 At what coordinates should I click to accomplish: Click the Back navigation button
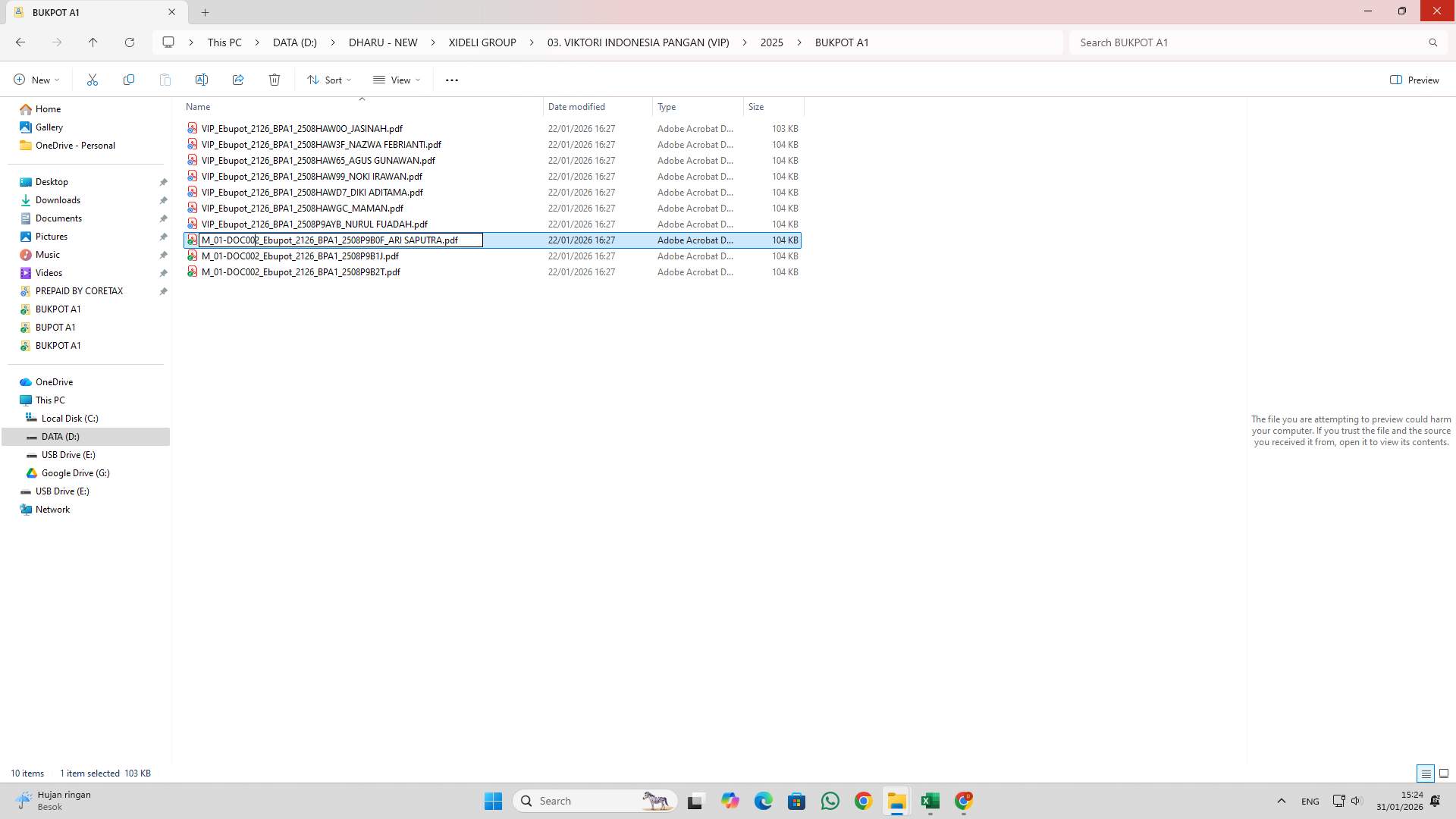tap(20, 42)
